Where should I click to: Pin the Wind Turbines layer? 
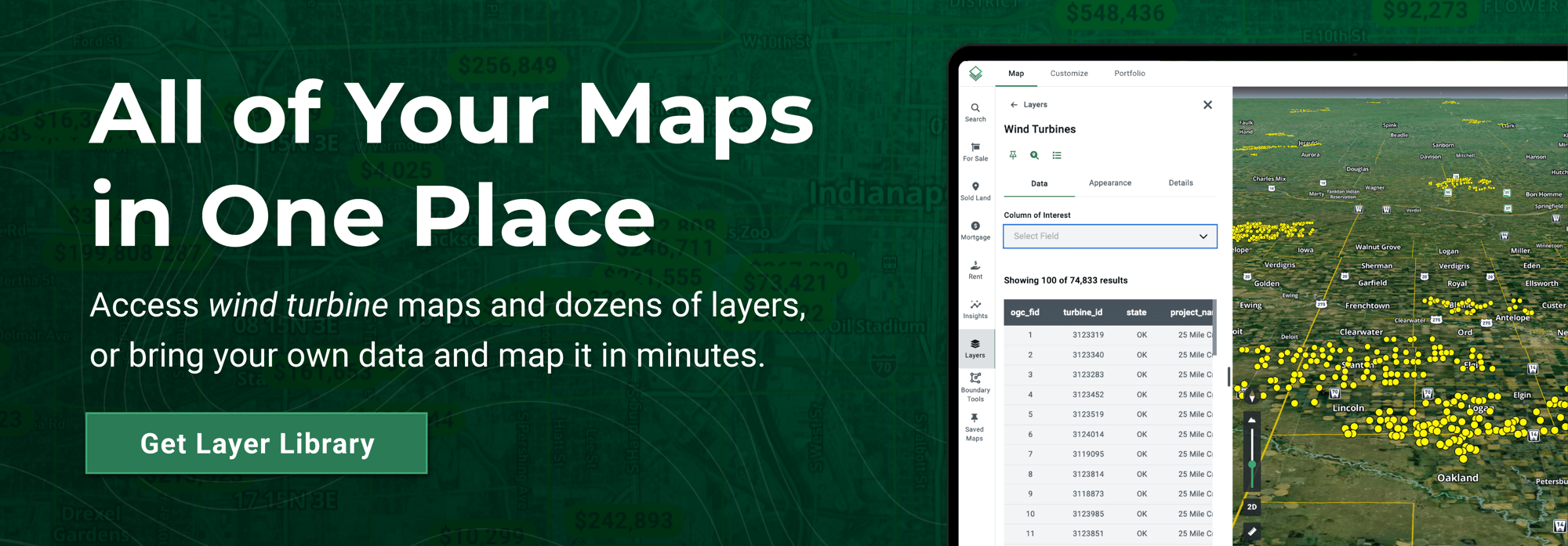tap(1013, 155)
